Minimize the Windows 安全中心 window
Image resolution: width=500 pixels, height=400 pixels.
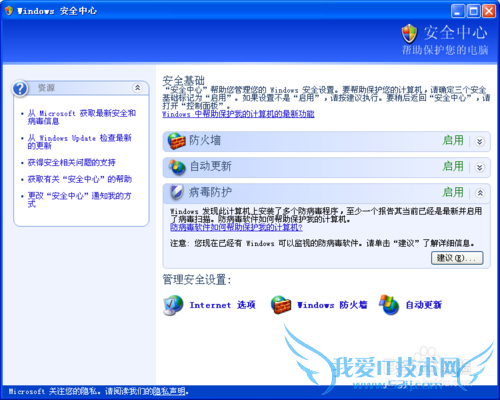tap(458, 11)
